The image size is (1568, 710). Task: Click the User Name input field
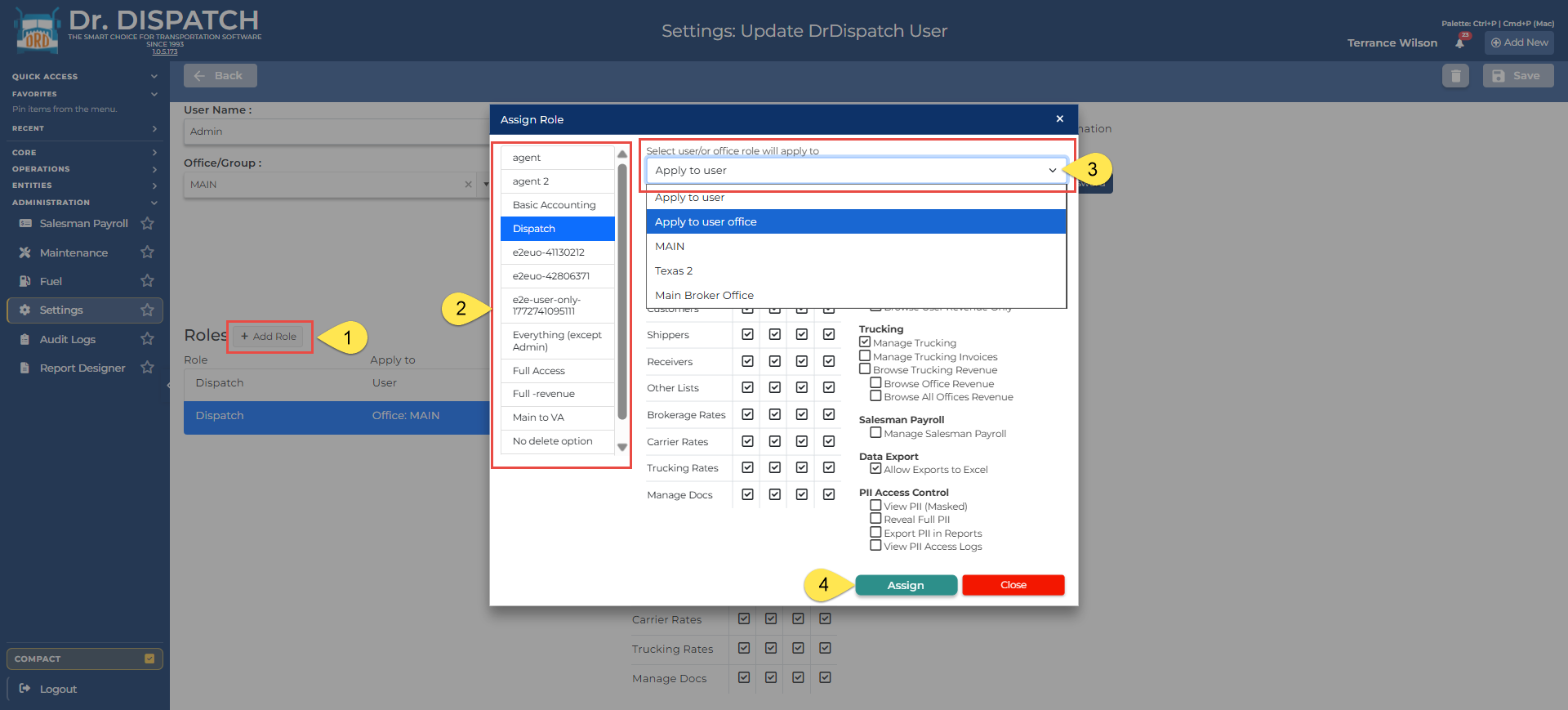(x=336, y=132)
